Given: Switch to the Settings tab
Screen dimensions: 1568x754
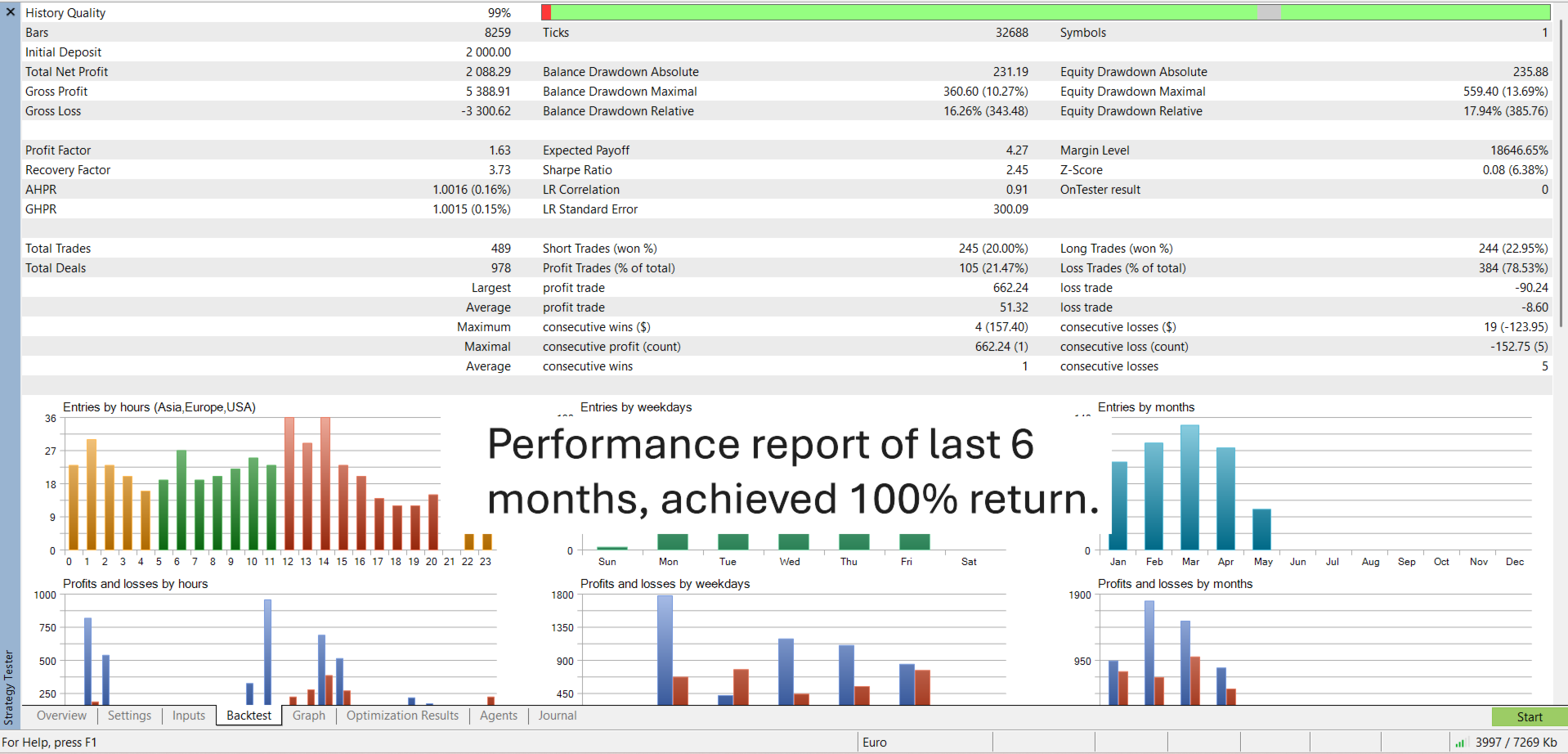Looking at the screenshot, I should [x=129, y=716].
